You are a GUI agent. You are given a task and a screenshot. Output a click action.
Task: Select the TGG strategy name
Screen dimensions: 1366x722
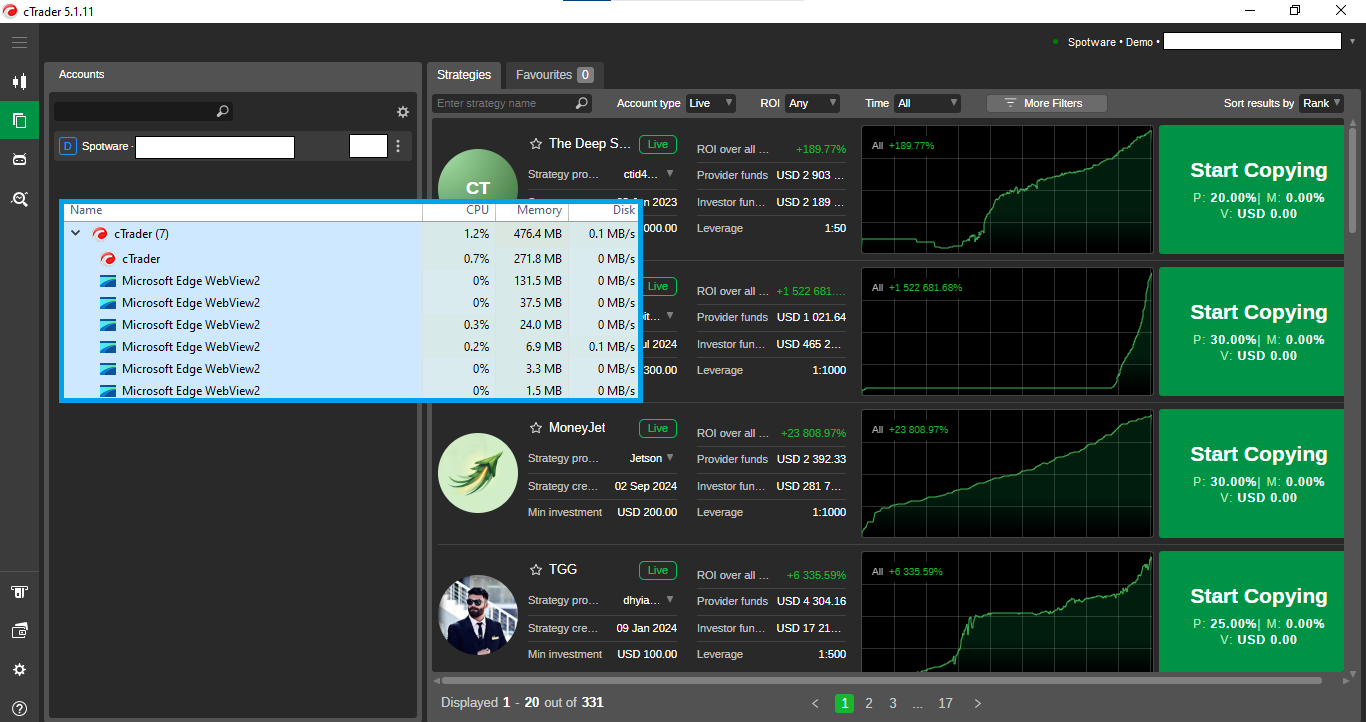click(563, 570)
